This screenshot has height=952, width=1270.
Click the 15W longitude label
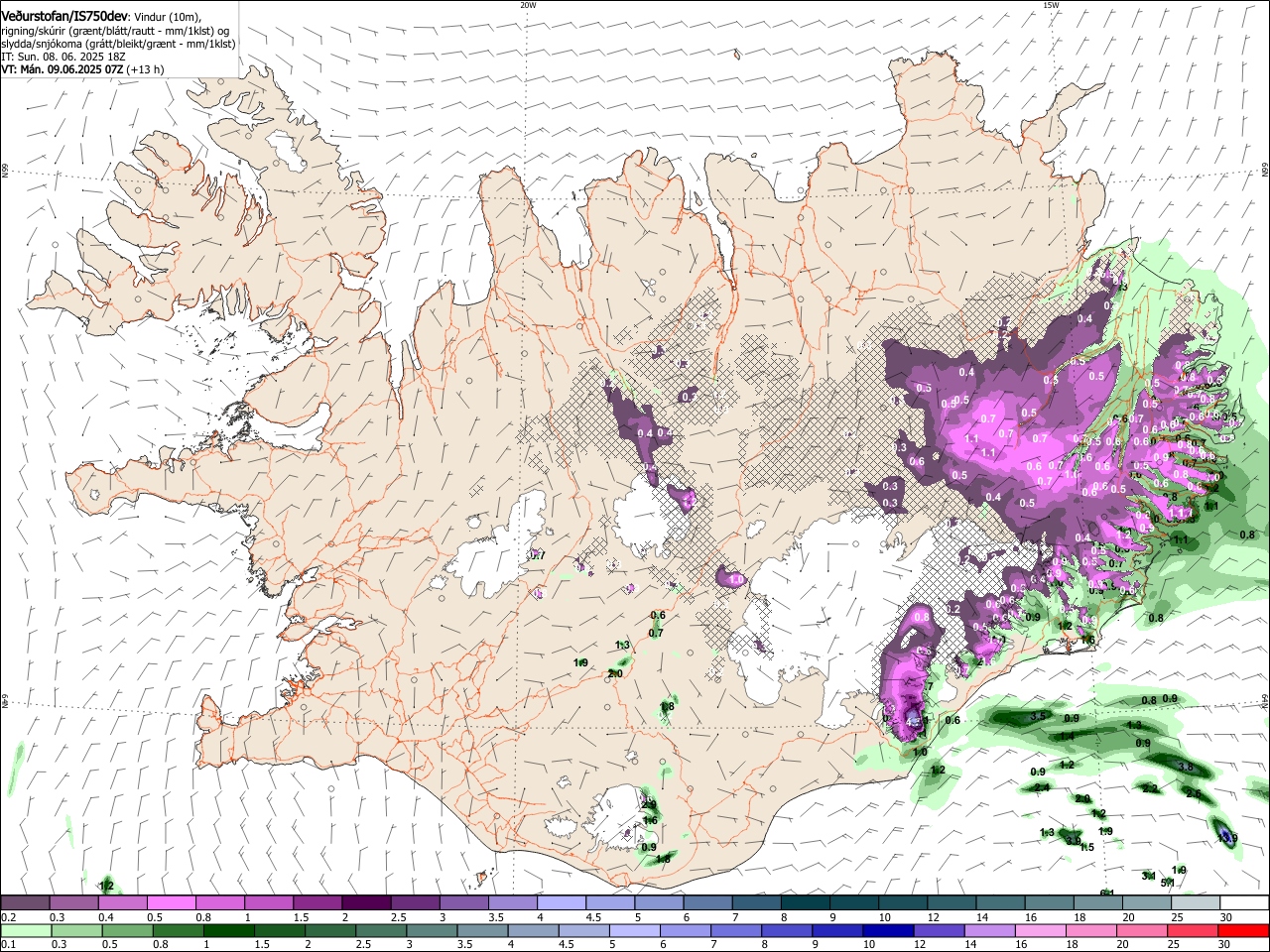pos(1051,5)
